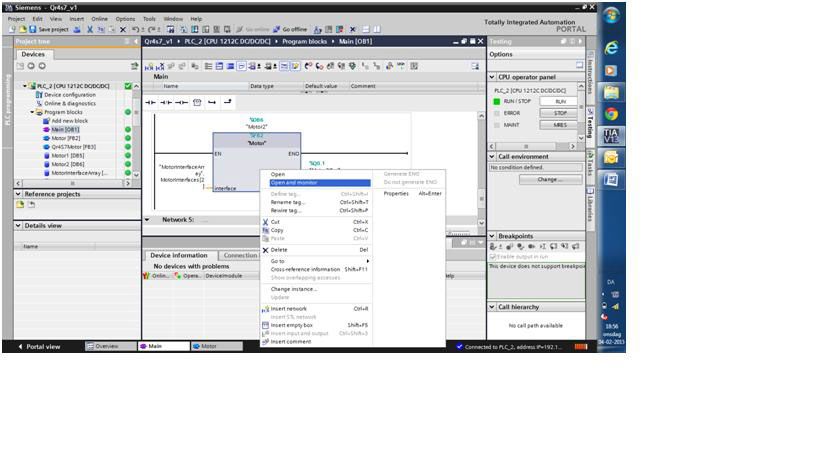Collapse Network 5 with its arrow
Image resolution: width=819 pixels, height=460 pixels.
147,220
